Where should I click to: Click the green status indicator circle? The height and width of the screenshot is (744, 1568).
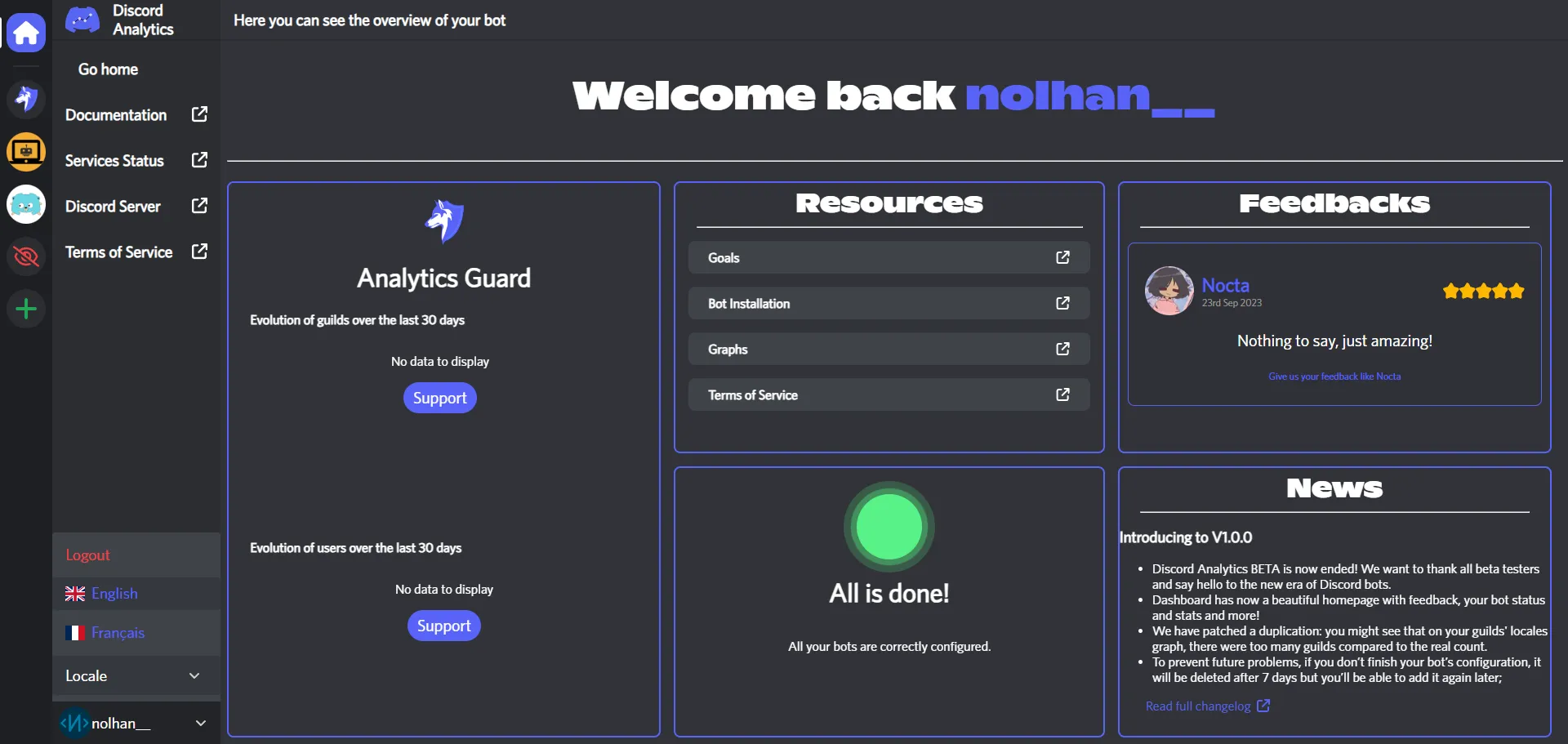[x=889, y=527]
